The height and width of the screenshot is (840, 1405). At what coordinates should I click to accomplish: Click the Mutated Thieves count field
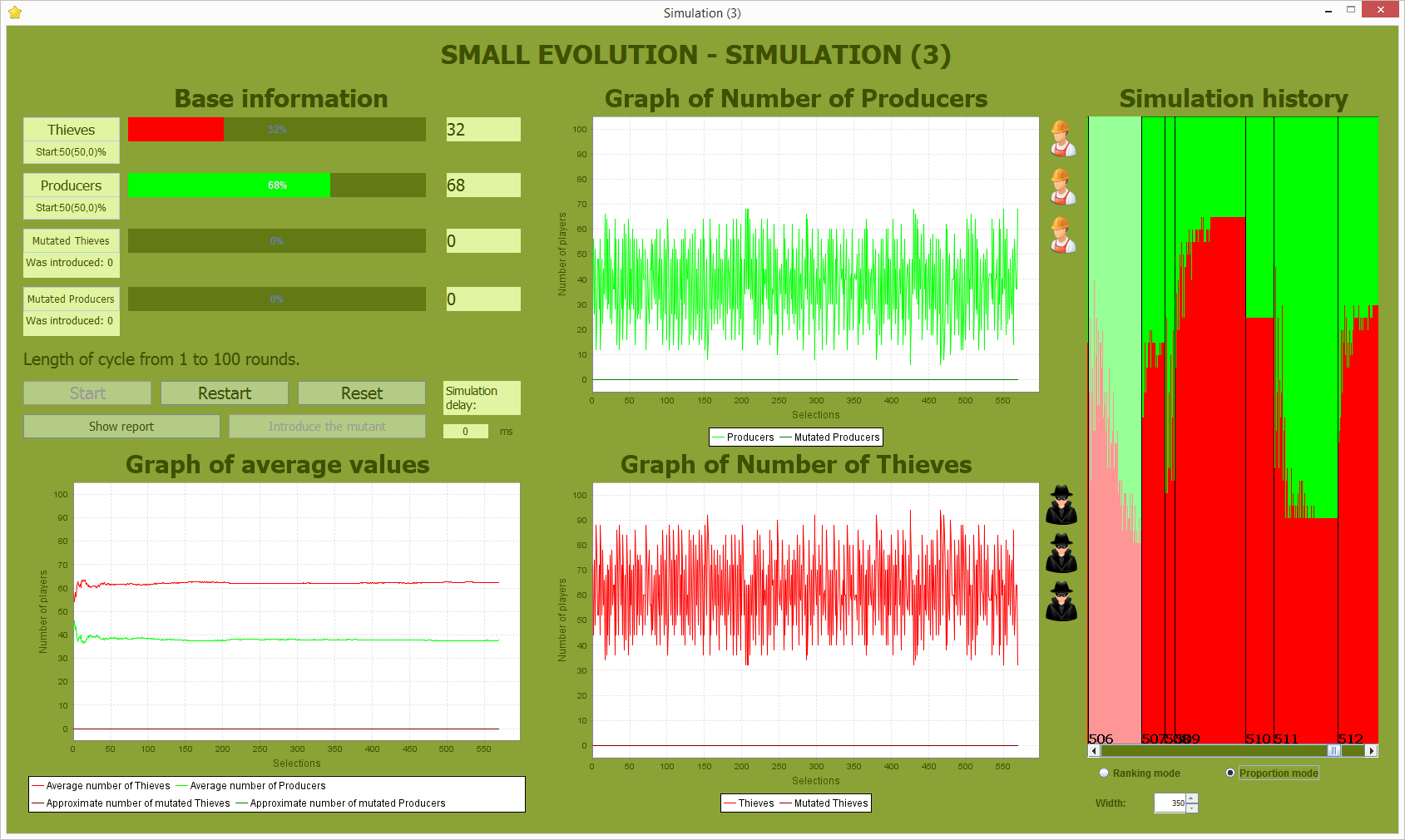point(483,241)
